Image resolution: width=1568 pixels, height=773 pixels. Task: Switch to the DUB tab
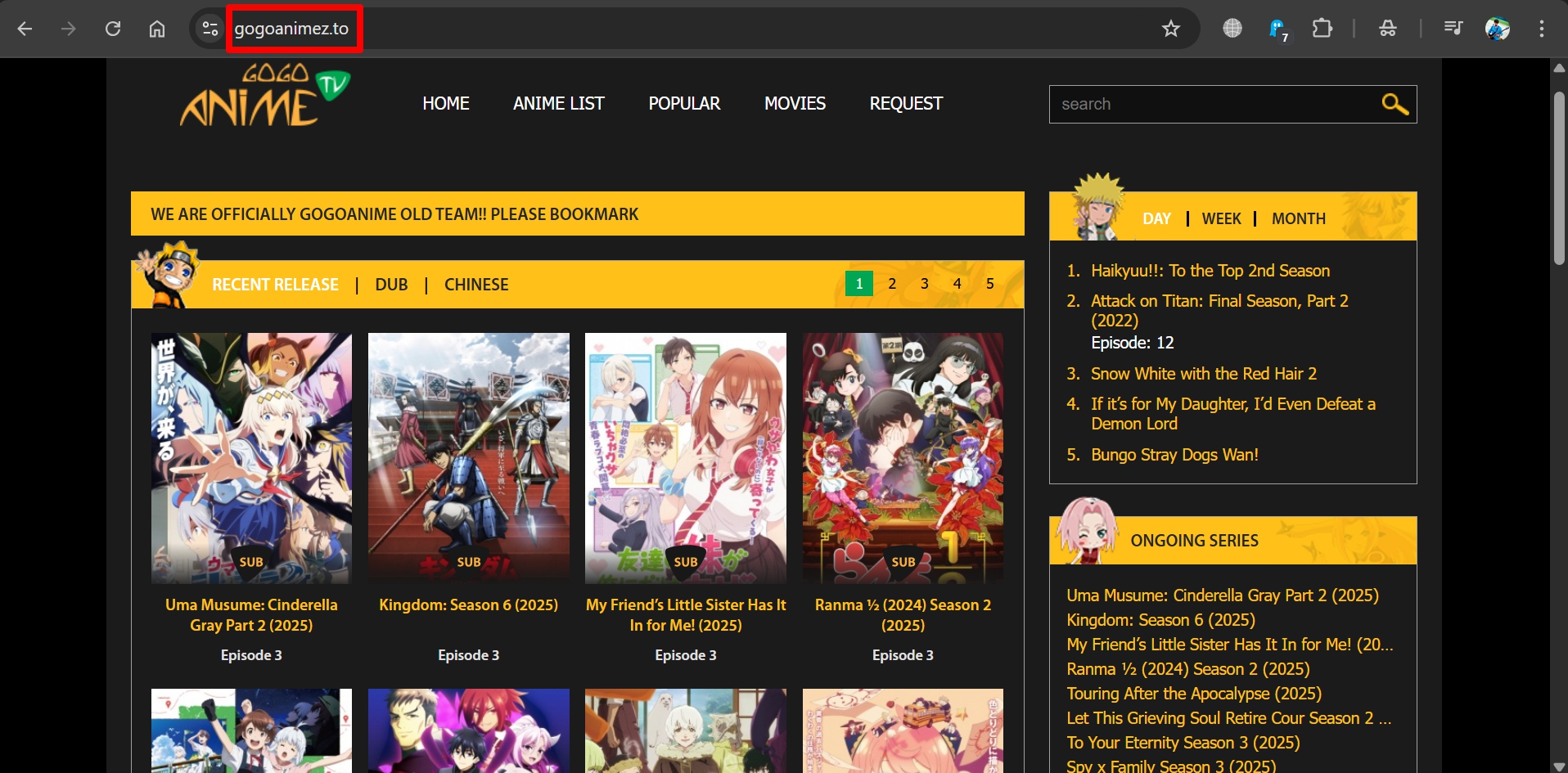[x=391, y=284]
